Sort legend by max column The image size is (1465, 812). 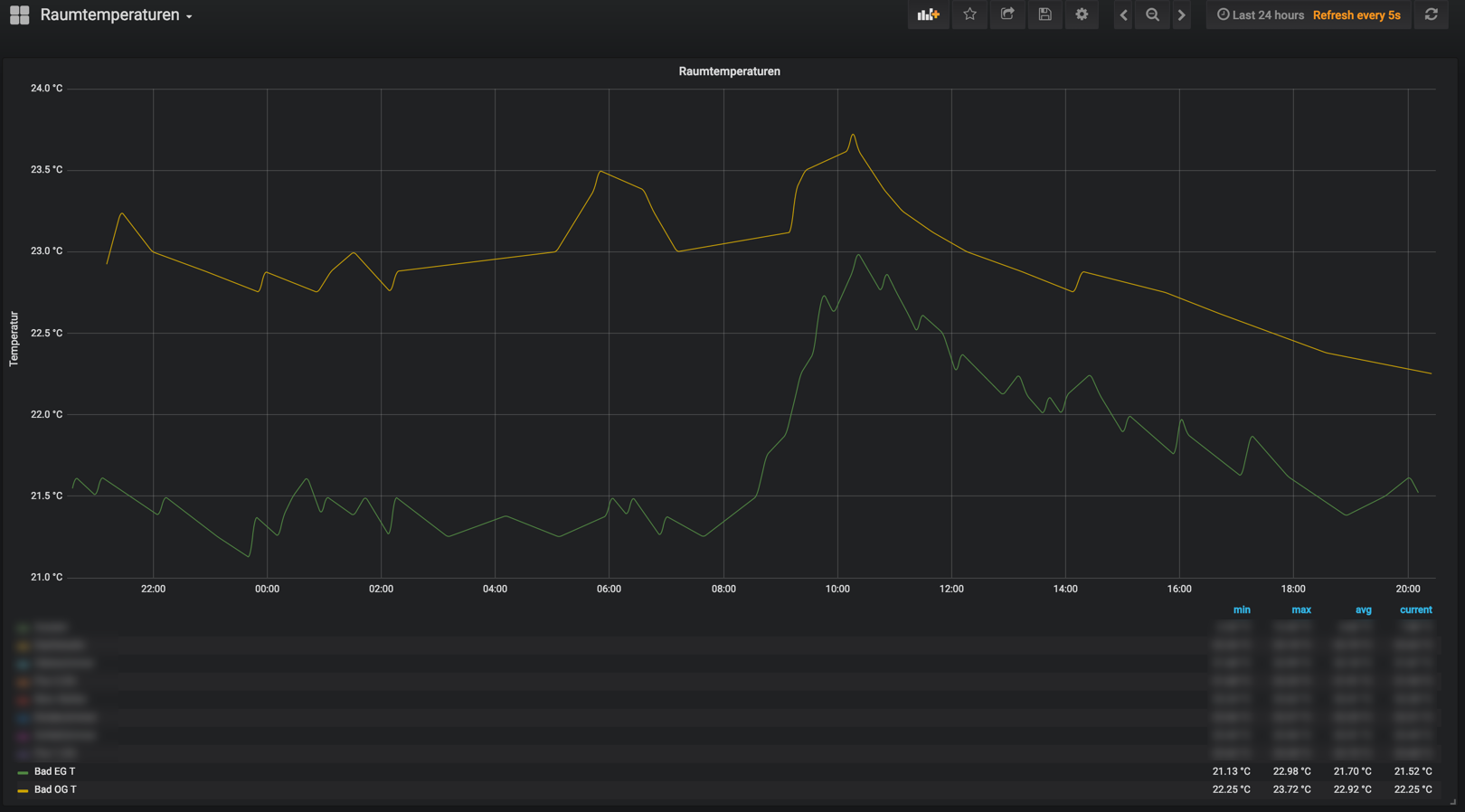click(1300, 609)
